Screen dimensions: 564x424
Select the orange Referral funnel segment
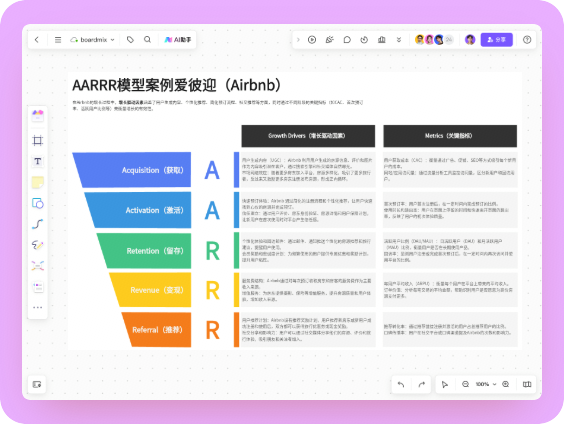(x=157, y=330)
